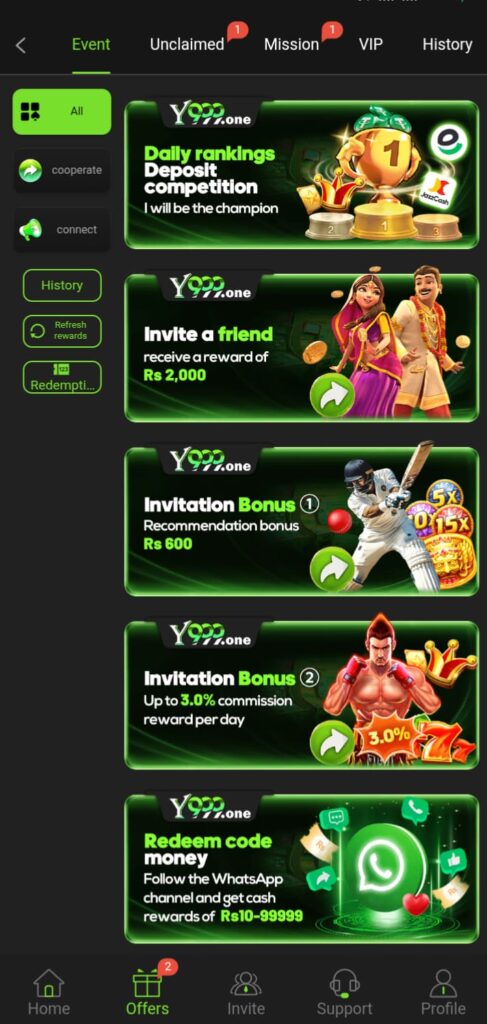Tap the Offers gift icon
487x1024 pixels.
148,984
